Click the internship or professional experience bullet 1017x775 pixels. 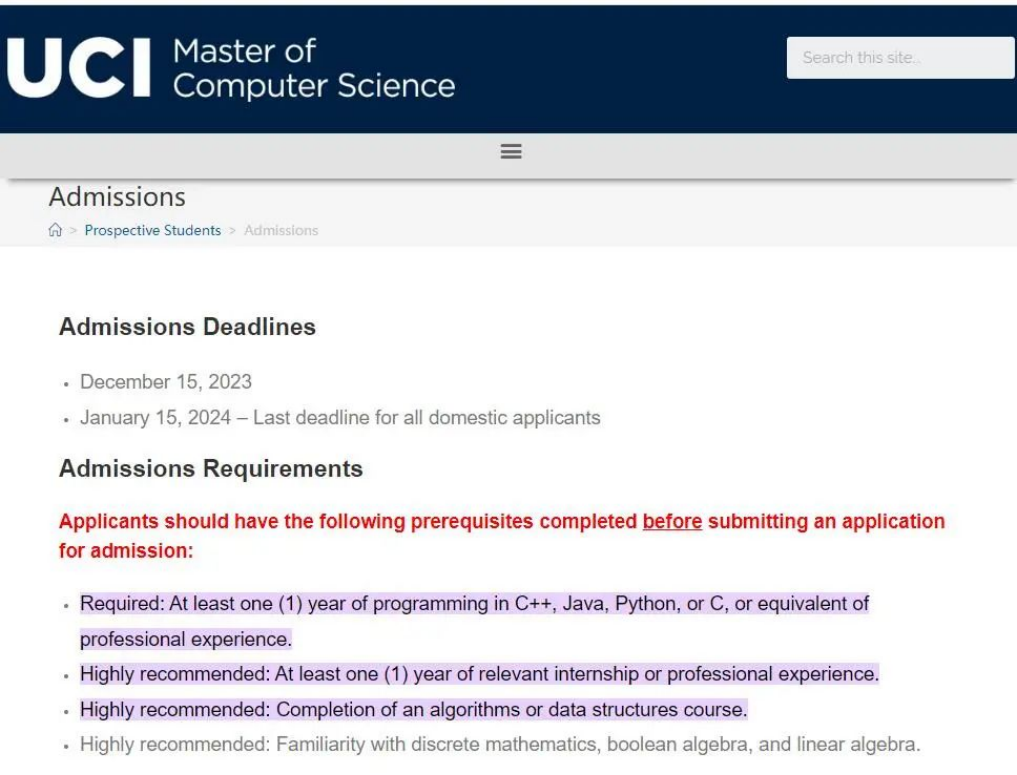pos(479,674)
